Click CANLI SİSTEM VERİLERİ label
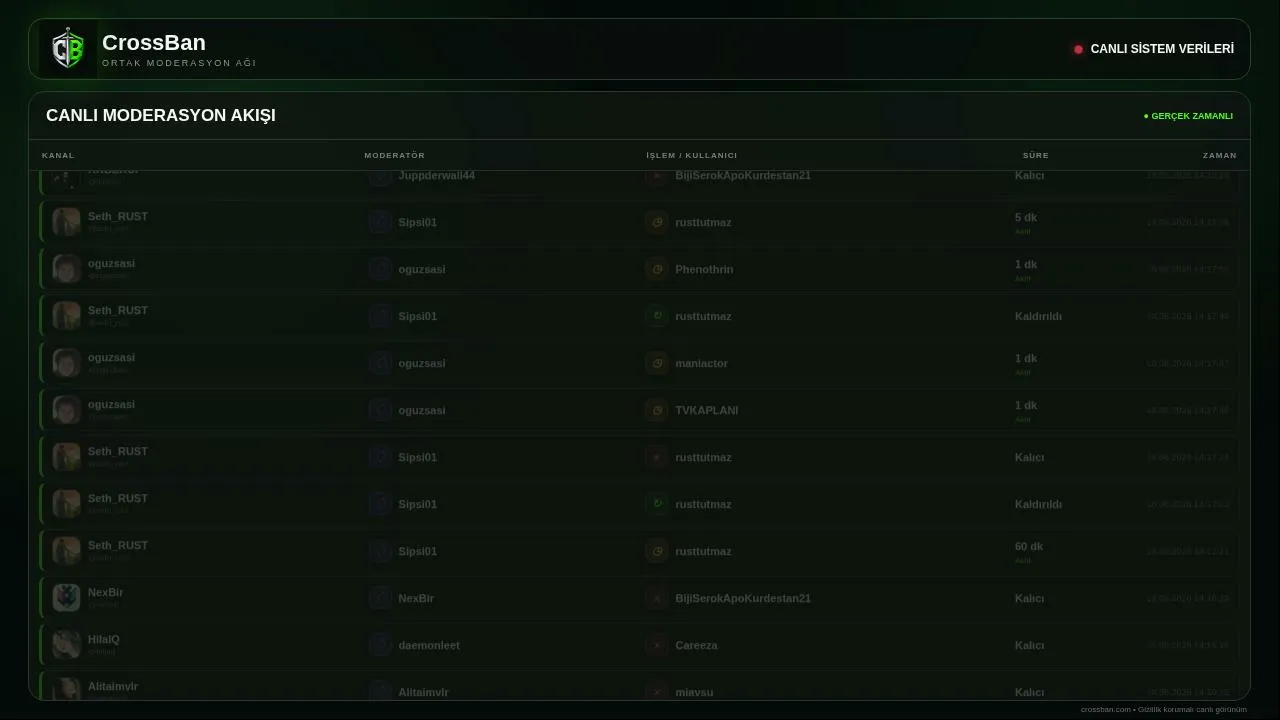1280x720 pixels. [x=1162, y=49]
